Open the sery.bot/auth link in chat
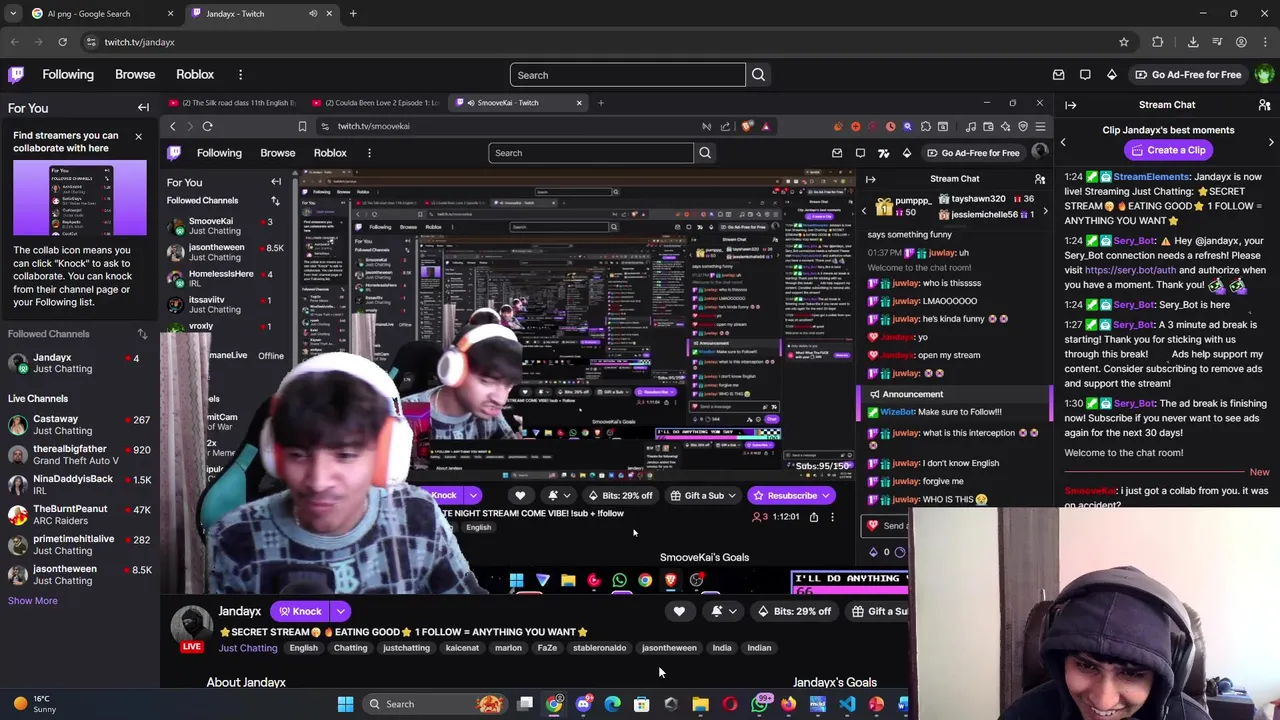The height and width of the screenshot is (720, 1280). point(1130,270)
